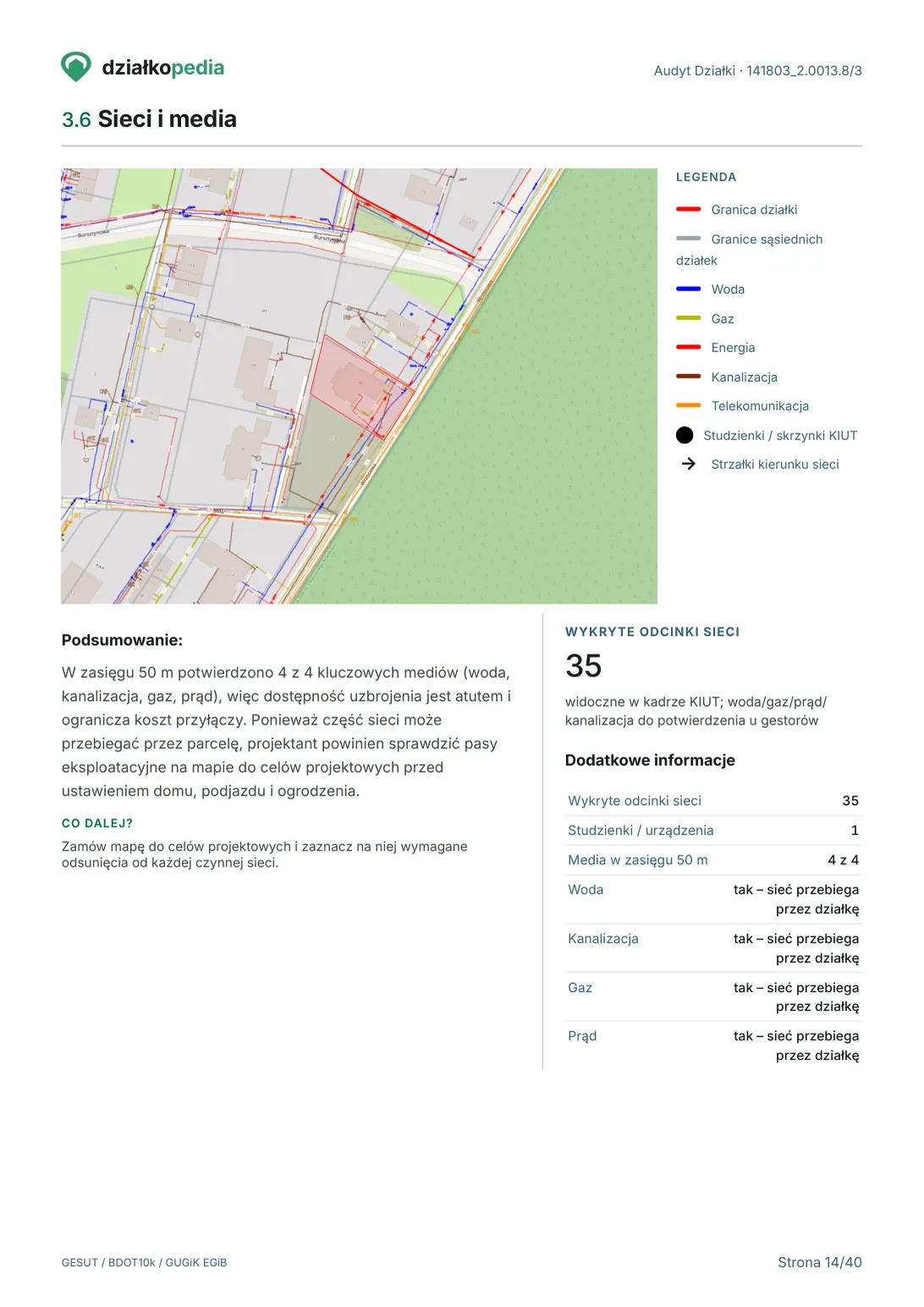The image size is (924, 1307).
Task: Click the legend label Telekomunikacja
Action: tap(760, 406)
